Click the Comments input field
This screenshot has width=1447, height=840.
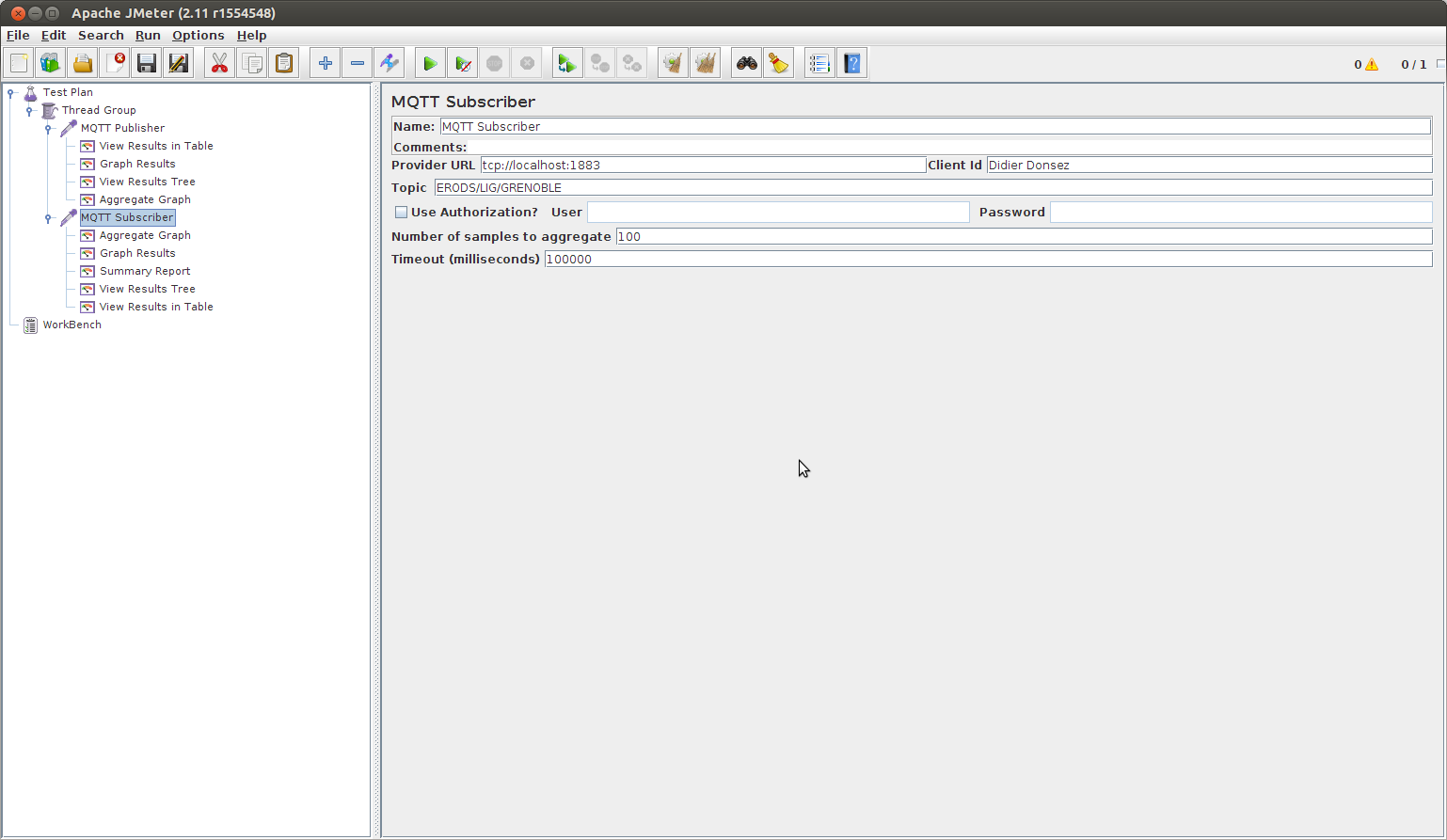pyautogui.click(x=949, y=147)
